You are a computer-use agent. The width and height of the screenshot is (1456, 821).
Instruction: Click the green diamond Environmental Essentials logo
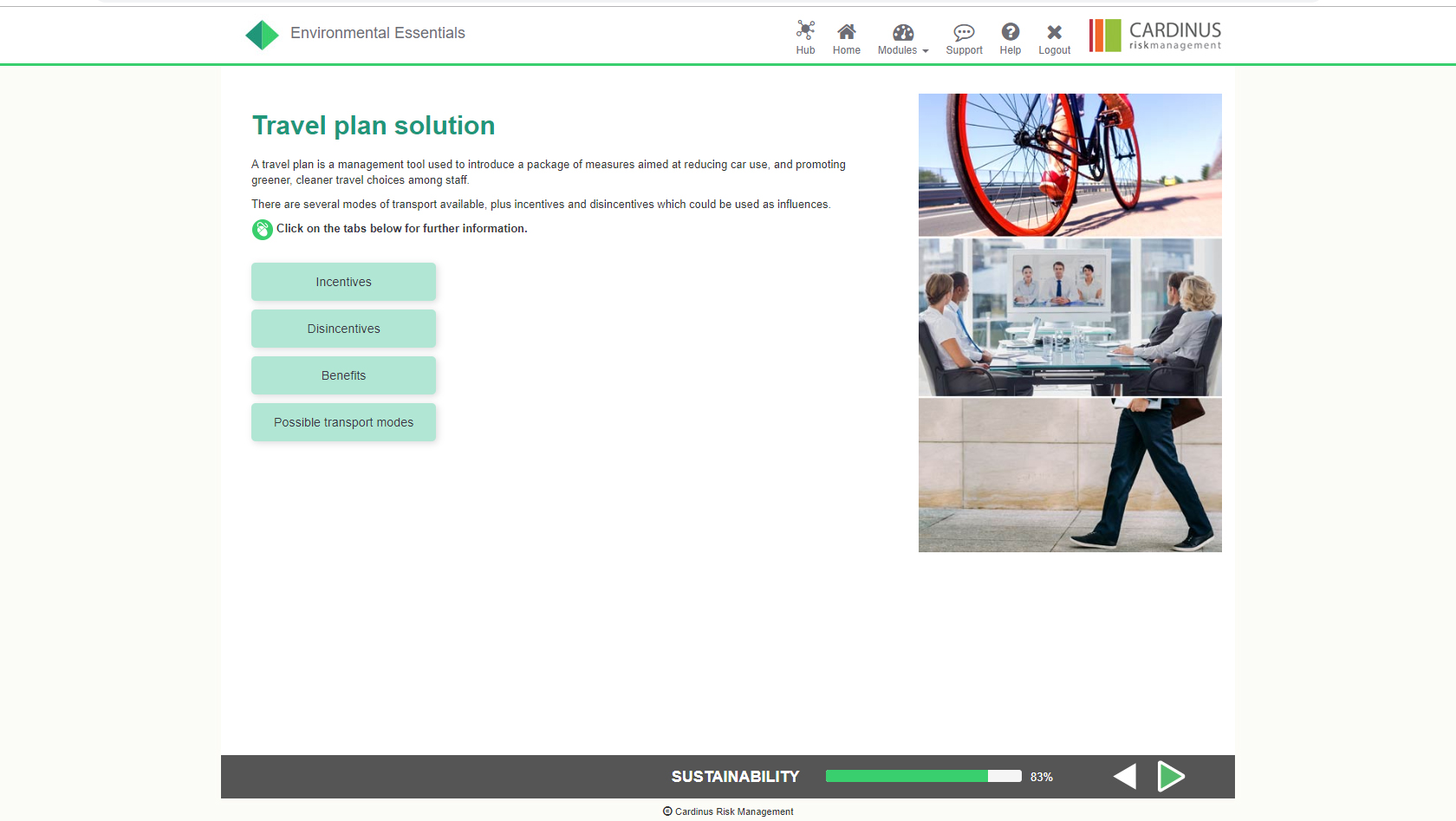pyautogui.click(x=262, y=35)
